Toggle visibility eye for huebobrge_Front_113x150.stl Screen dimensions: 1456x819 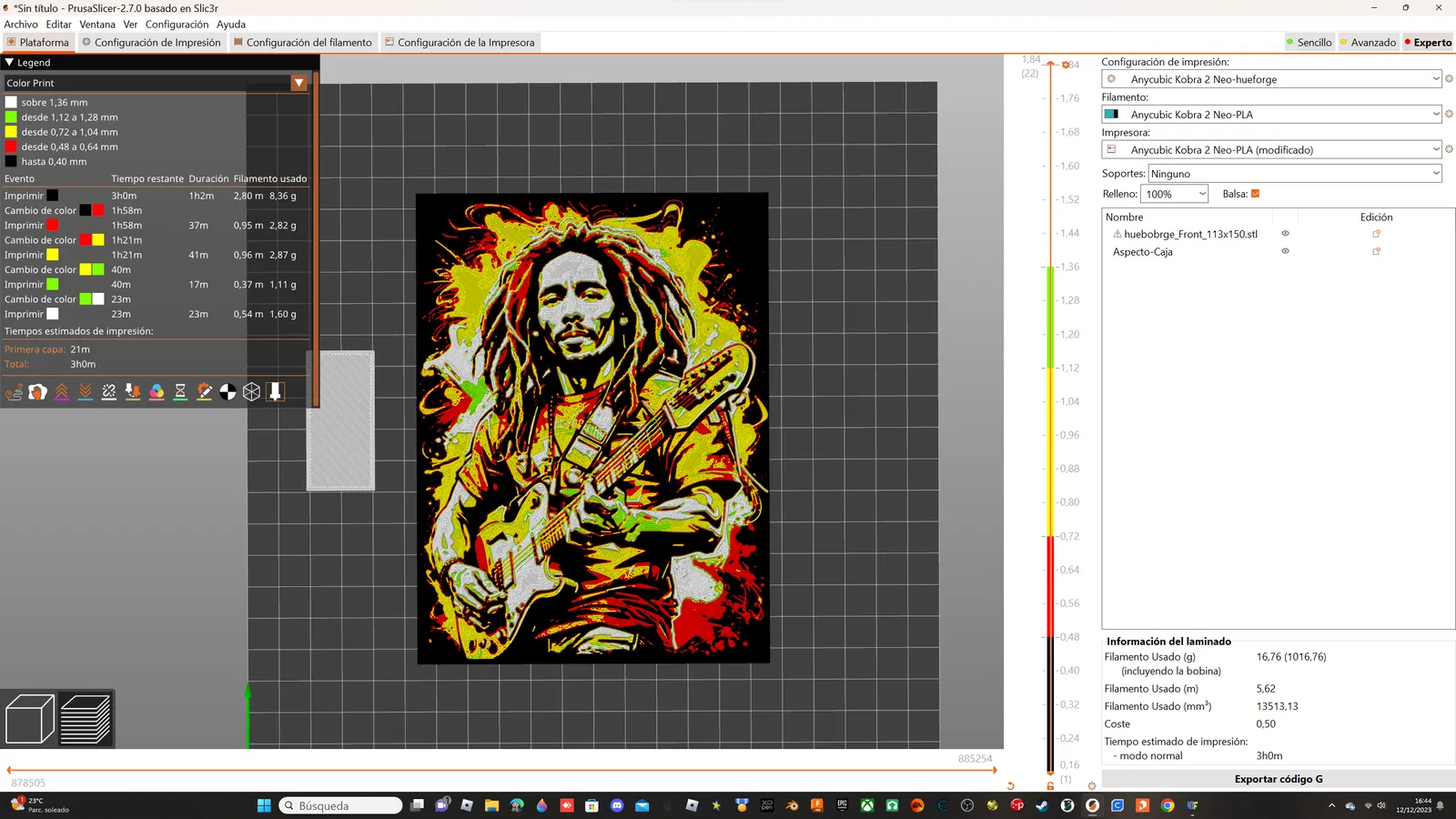[x=1285, y=234]
